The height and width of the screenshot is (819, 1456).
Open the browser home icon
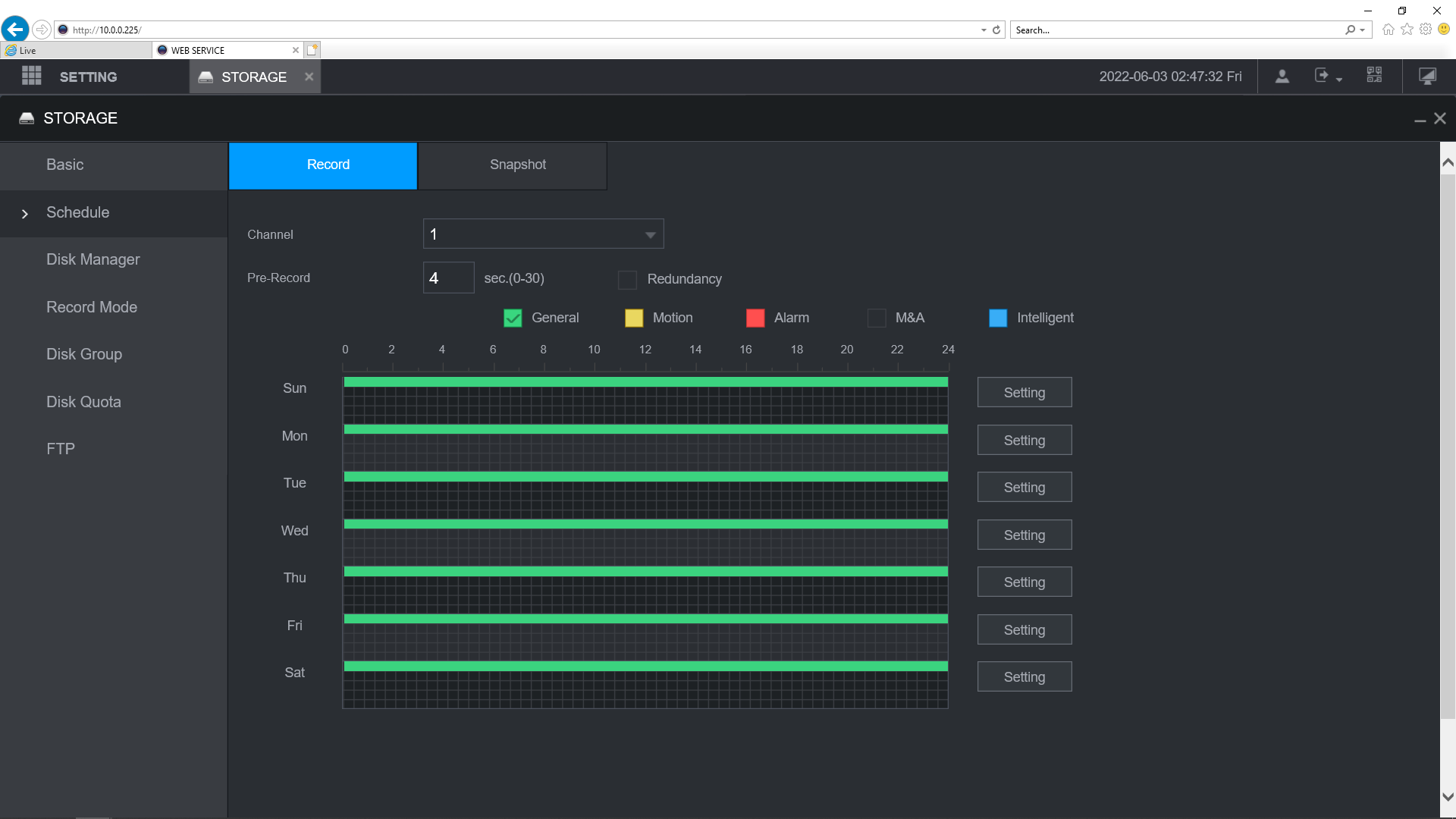(x=1388, y=30)
